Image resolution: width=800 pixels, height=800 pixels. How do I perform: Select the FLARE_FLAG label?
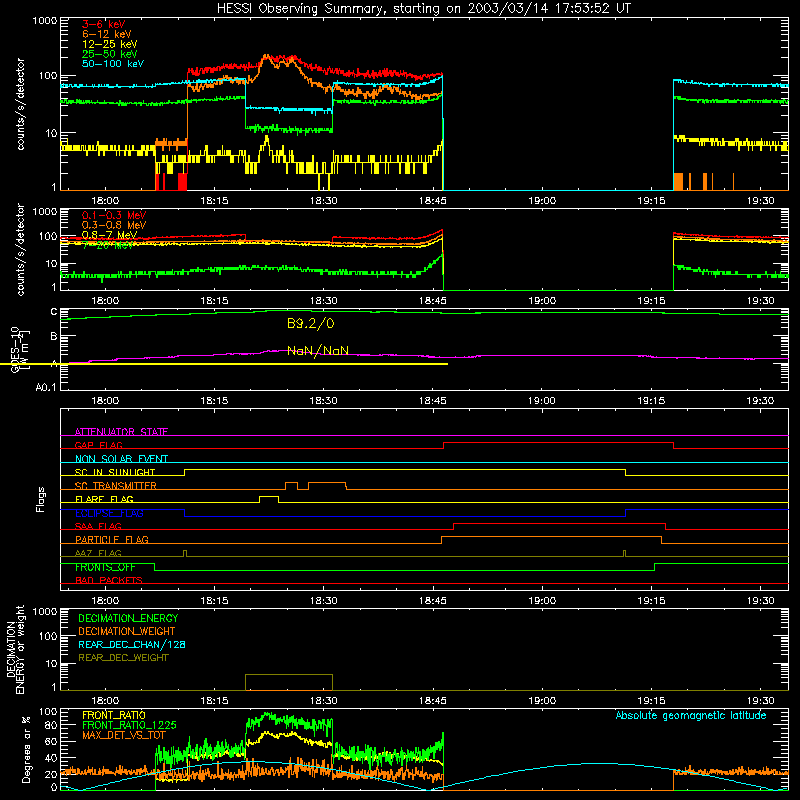pyautogui.click(x=104, y=499)
